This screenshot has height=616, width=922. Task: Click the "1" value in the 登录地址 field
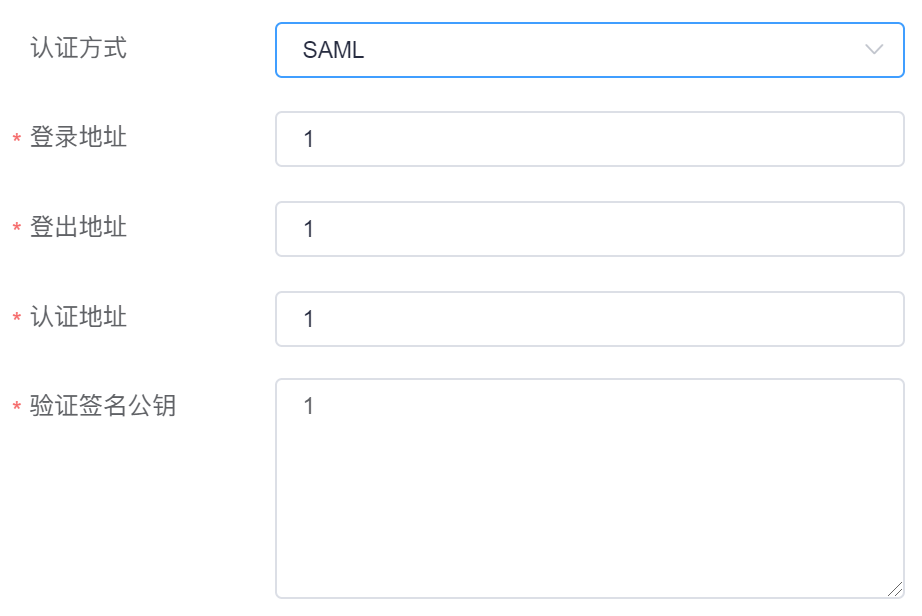click(x=309, y=139)
